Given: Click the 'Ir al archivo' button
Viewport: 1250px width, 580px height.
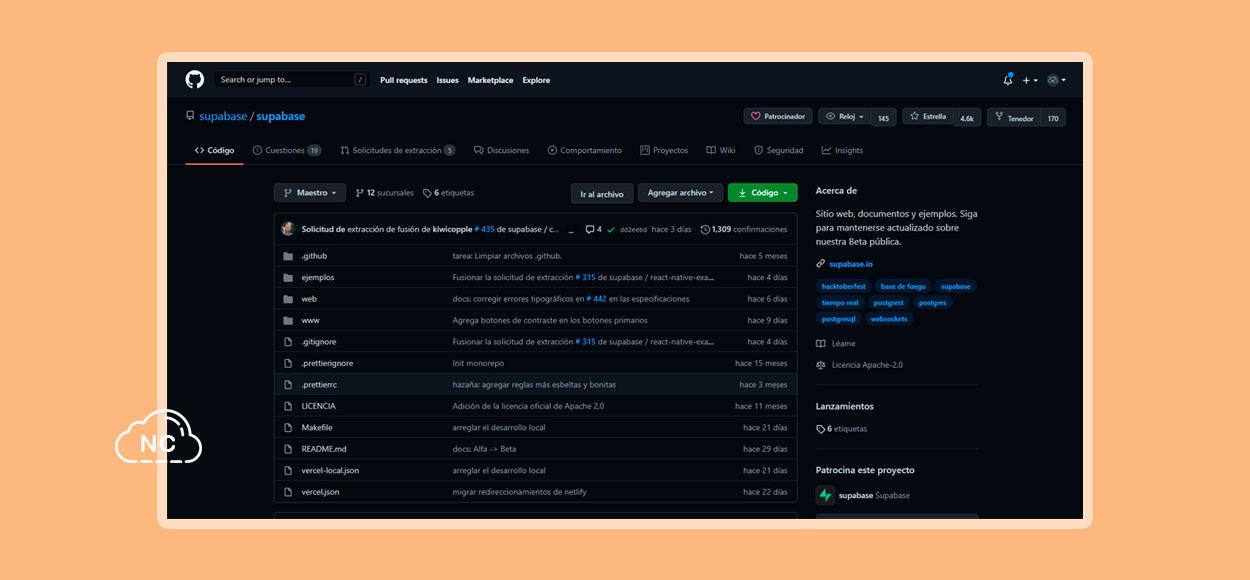Looking at the screenshot, I should pyautogui.click(x=602, y=193).
